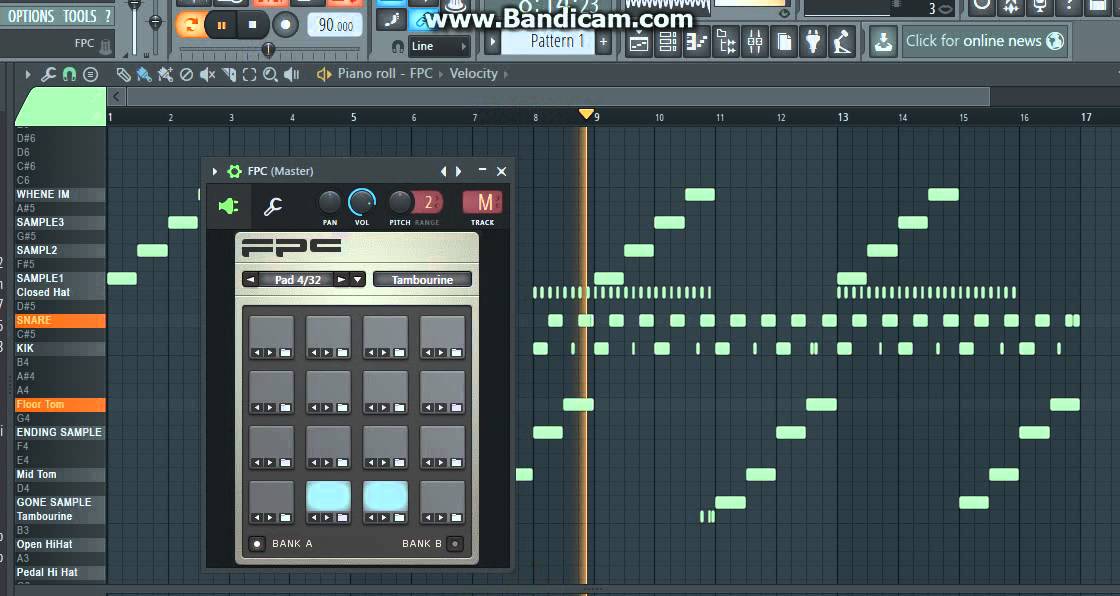Open the pad selection dropdown arrow
The image size is (1120, 596).
358,280
